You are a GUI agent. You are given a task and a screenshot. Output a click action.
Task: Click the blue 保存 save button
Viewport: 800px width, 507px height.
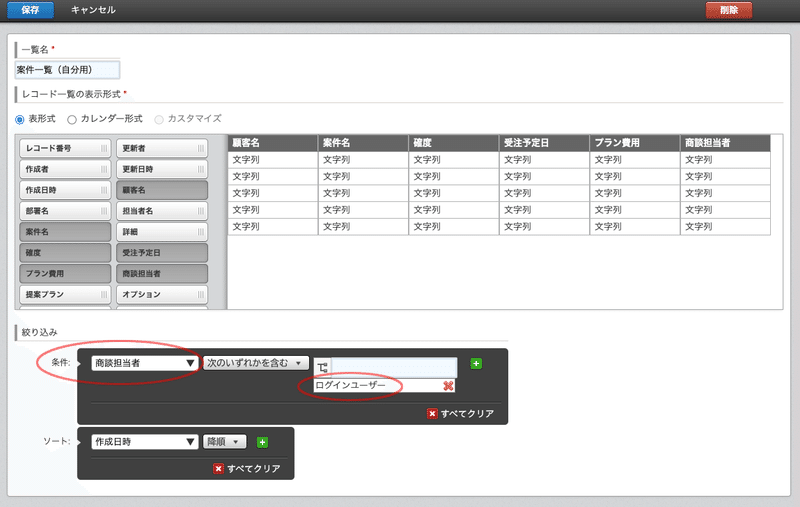pyautogui.click(x=30, y=10)
